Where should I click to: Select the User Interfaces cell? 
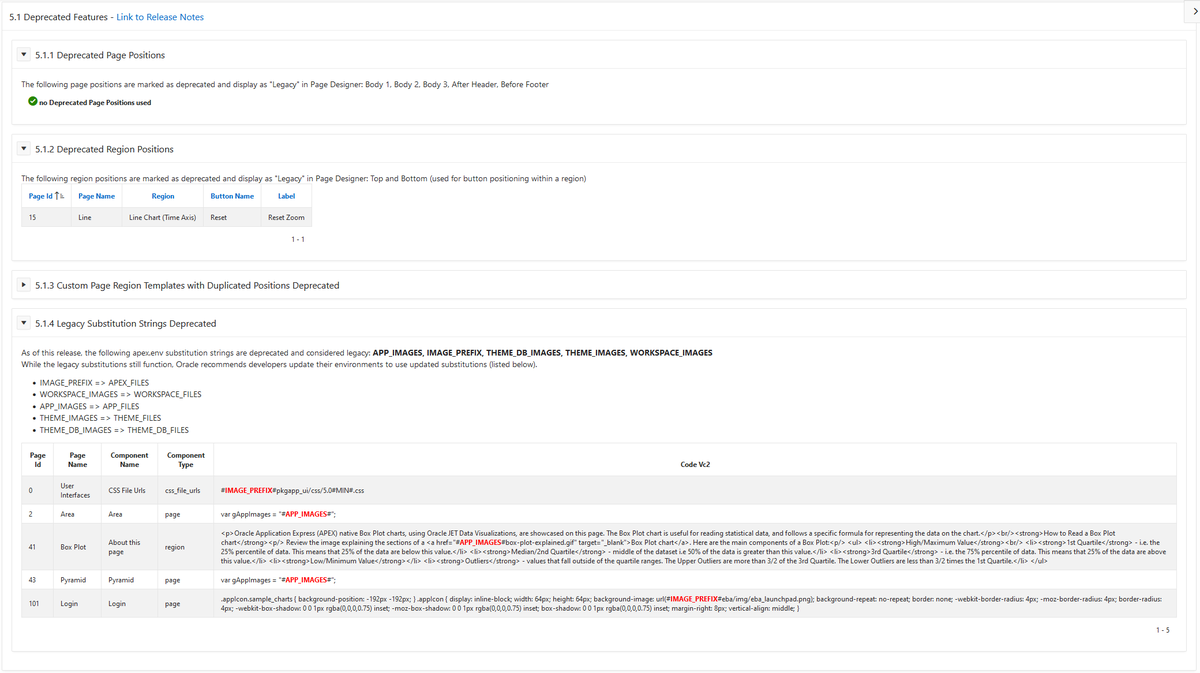(77, 490)
